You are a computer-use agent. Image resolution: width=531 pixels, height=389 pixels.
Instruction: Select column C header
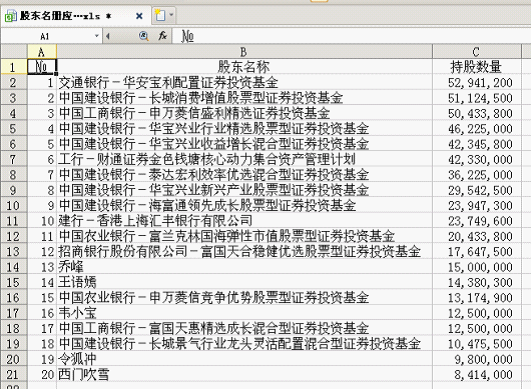(x=476, y=52)
